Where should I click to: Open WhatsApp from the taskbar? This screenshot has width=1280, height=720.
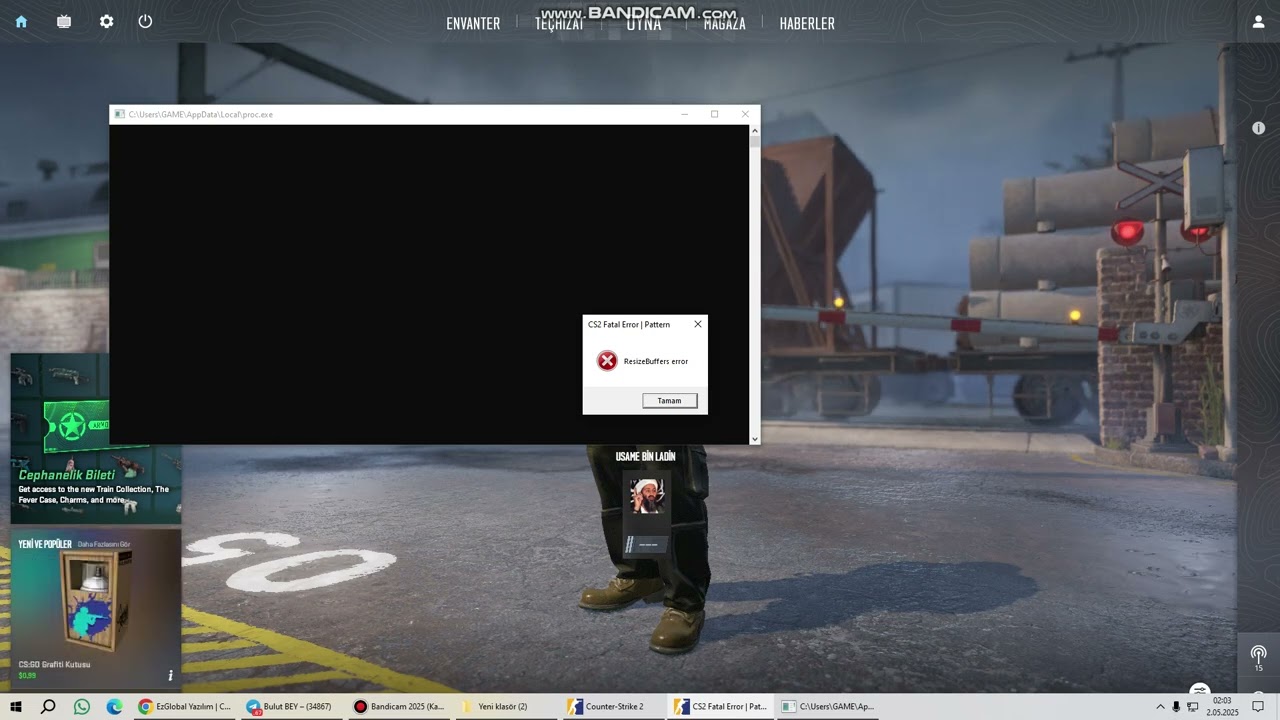tap(82, 706)
